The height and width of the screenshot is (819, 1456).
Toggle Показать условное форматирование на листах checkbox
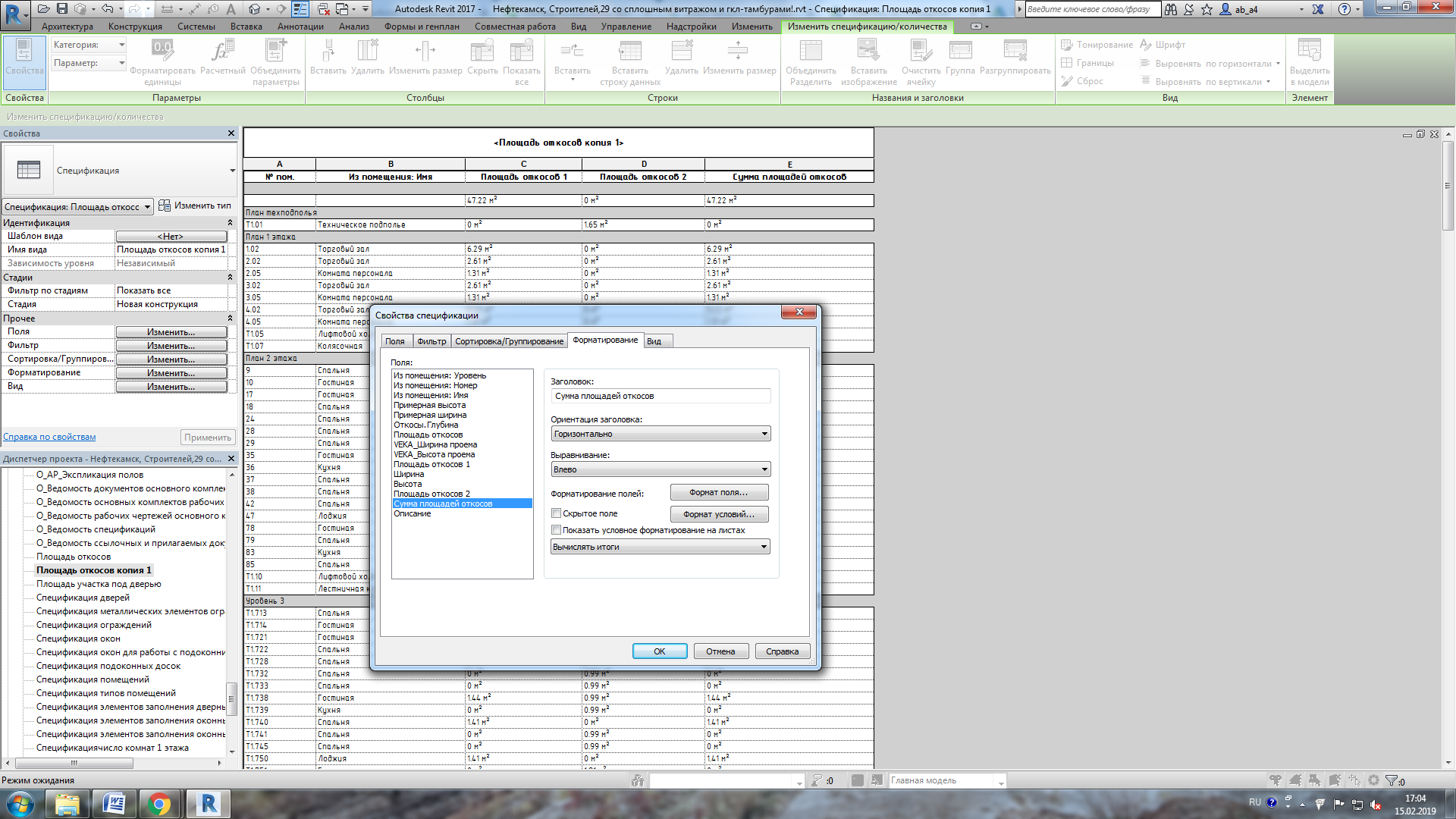click(x=556, y=530)
